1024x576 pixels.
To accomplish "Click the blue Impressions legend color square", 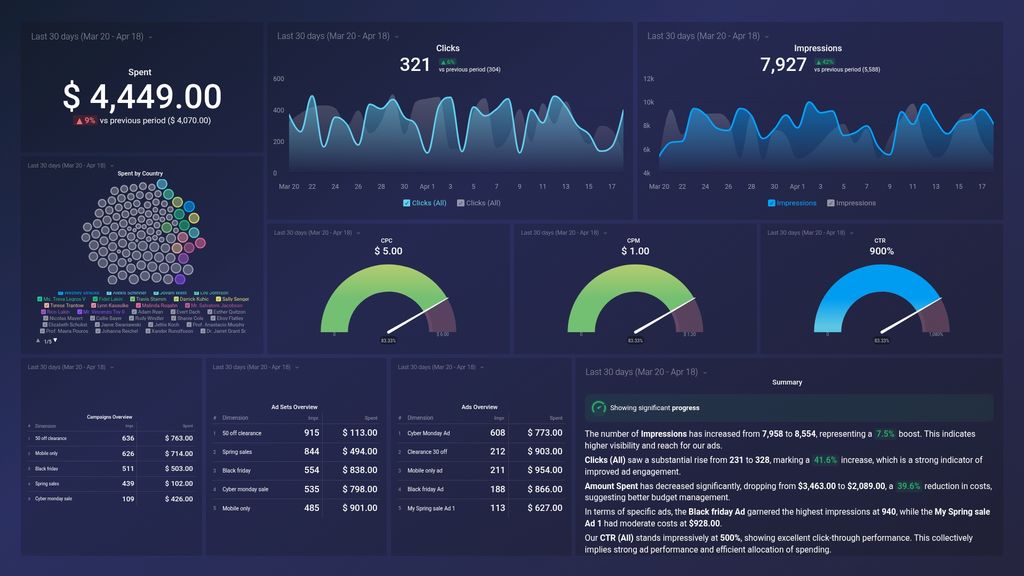I will pyautogui.click(x=771, y=202).
